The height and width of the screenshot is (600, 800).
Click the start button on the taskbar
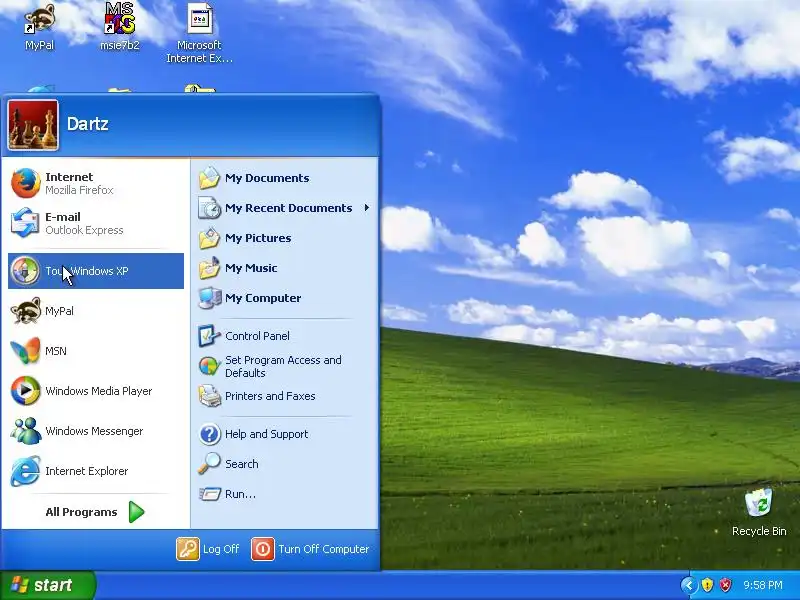pos(48,585)
